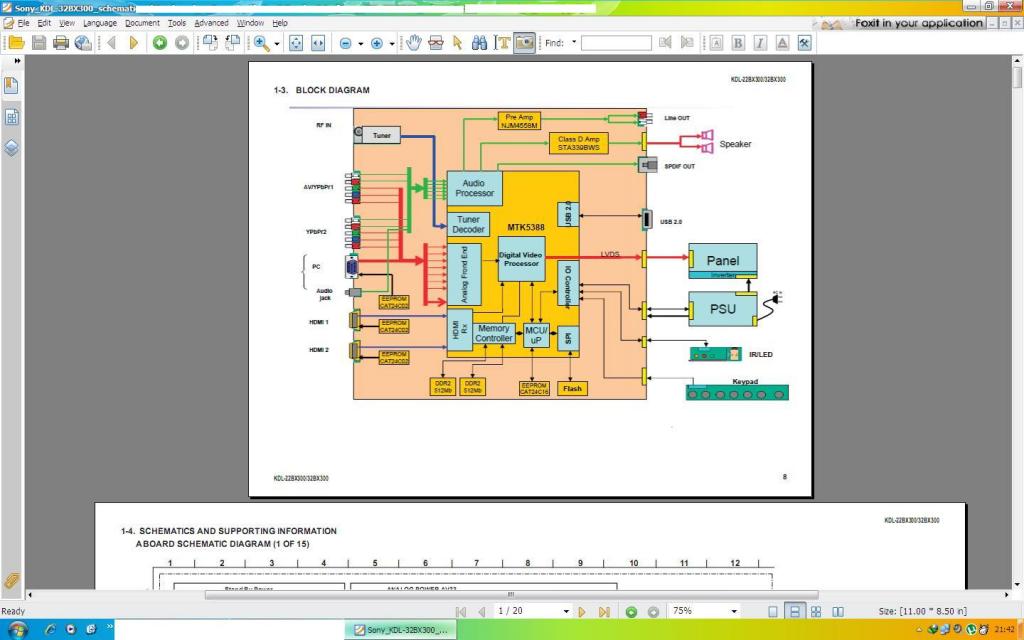Open the Tools menu
1024x640 pixels.
point(176,23)
